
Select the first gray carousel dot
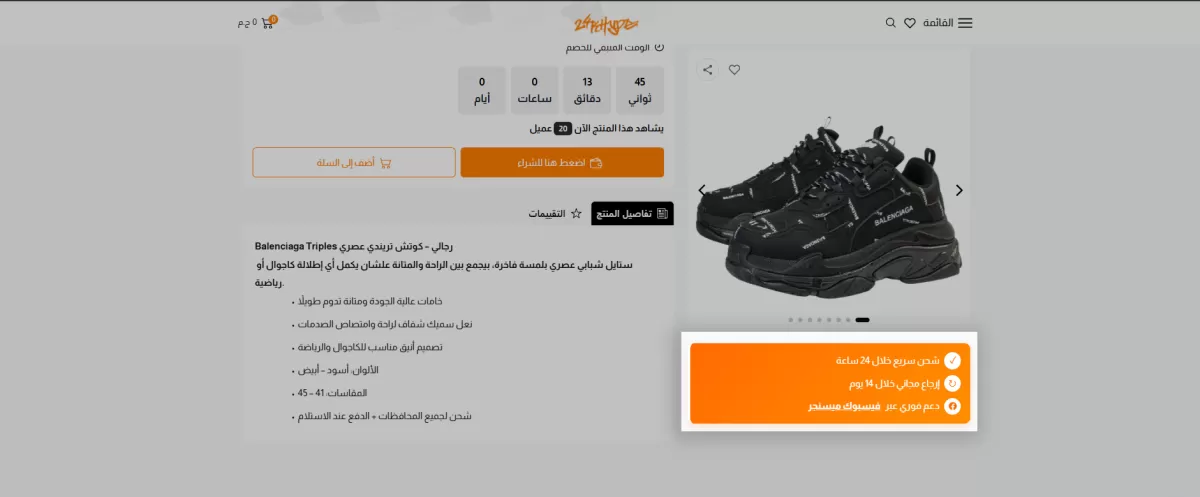pos(790,320)
